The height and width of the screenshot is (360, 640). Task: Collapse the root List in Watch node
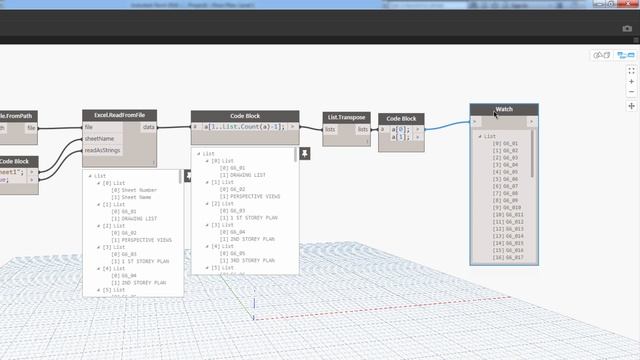pyautogui.click(x=480, y=136)
